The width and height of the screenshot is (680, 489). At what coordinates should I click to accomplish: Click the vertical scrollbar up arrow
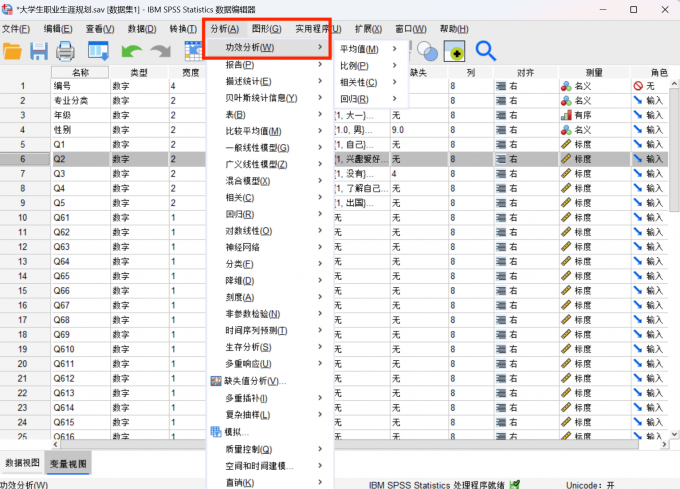pyautogui.click(x=674, y=83)
